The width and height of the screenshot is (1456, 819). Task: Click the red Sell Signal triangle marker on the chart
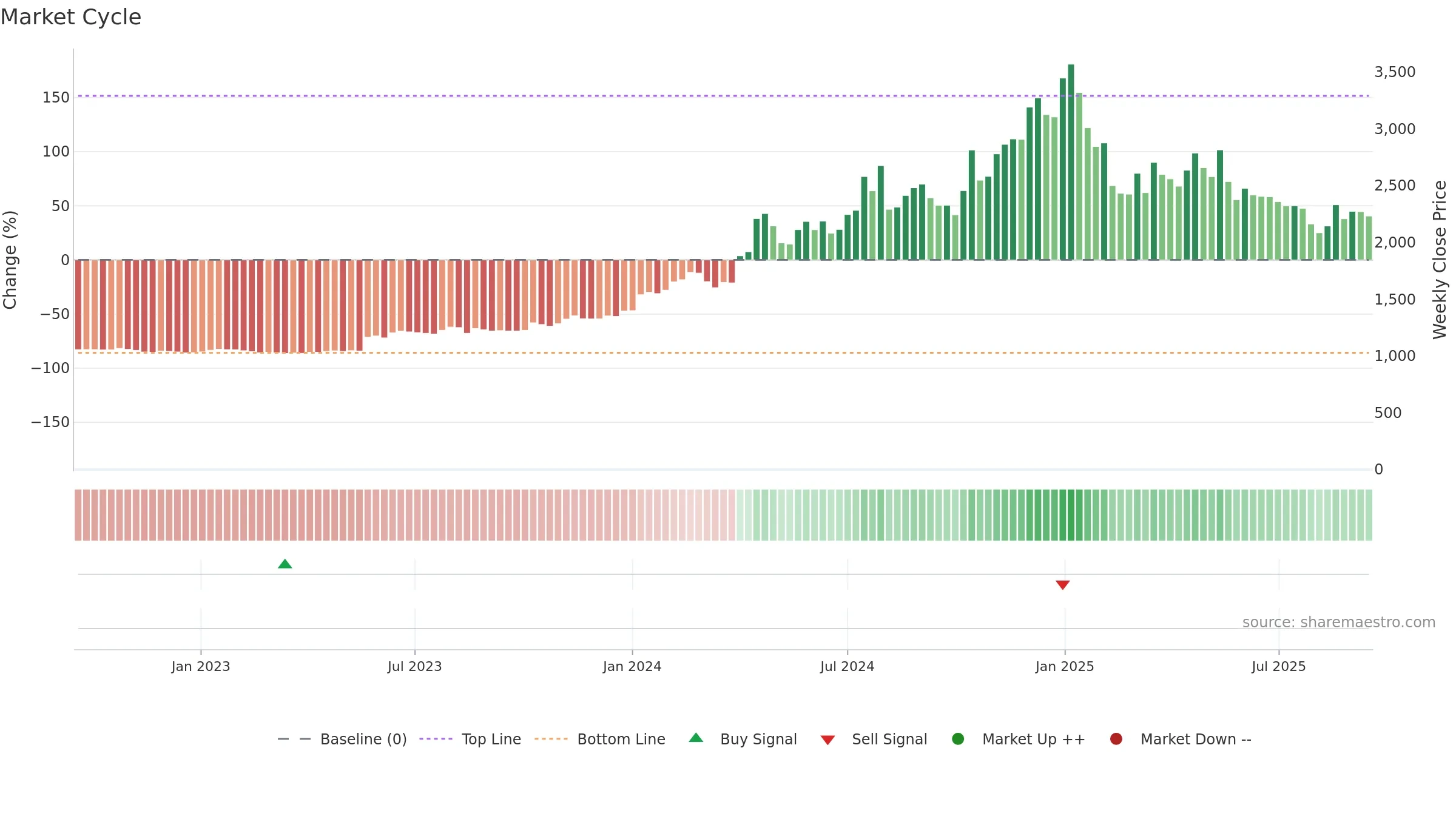[1062, 585]
